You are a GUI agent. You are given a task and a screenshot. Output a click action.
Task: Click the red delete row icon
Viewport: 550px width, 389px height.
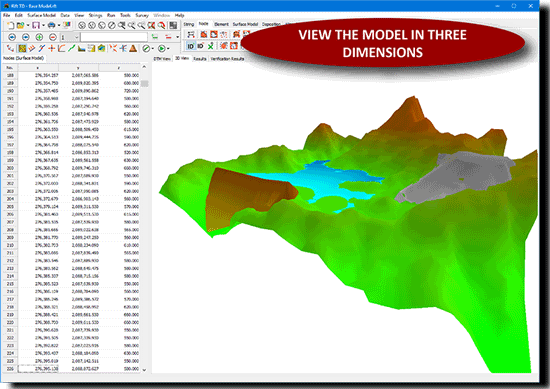pyautogui.click(x=168, y=37)
